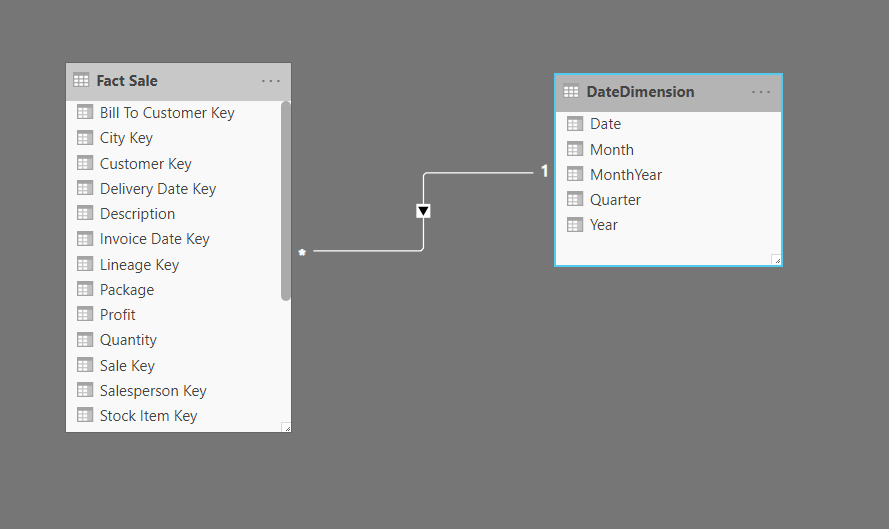The height and width of the screenshot is (529, 889).
Task: Click the icon beside MonthYear field
Action: pyautogui.click(x=574, y=175)
